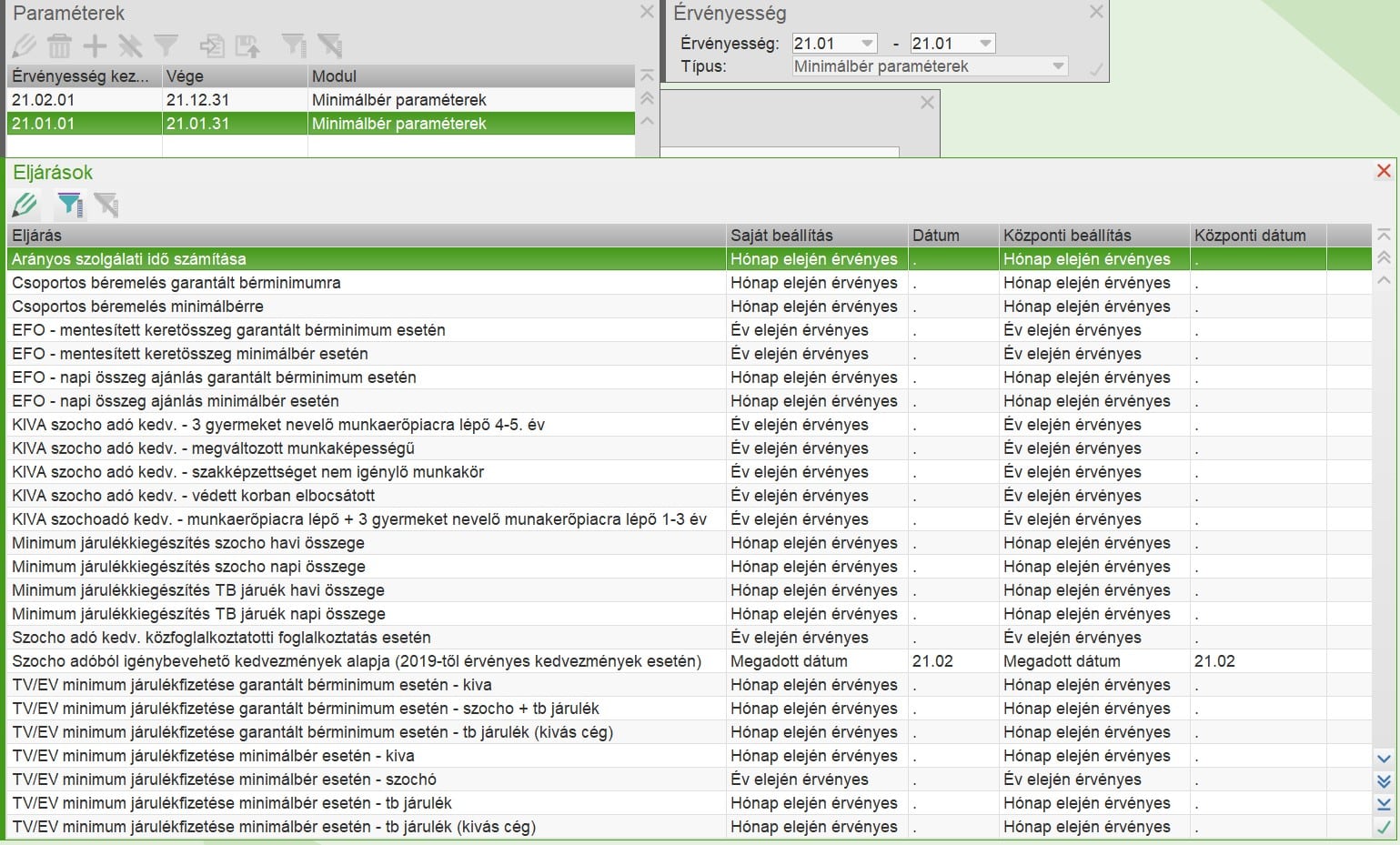This screenshot has height=845, width=1400.
Task: Jump to last row in Eljárások list
Action: click(1384, 803)
